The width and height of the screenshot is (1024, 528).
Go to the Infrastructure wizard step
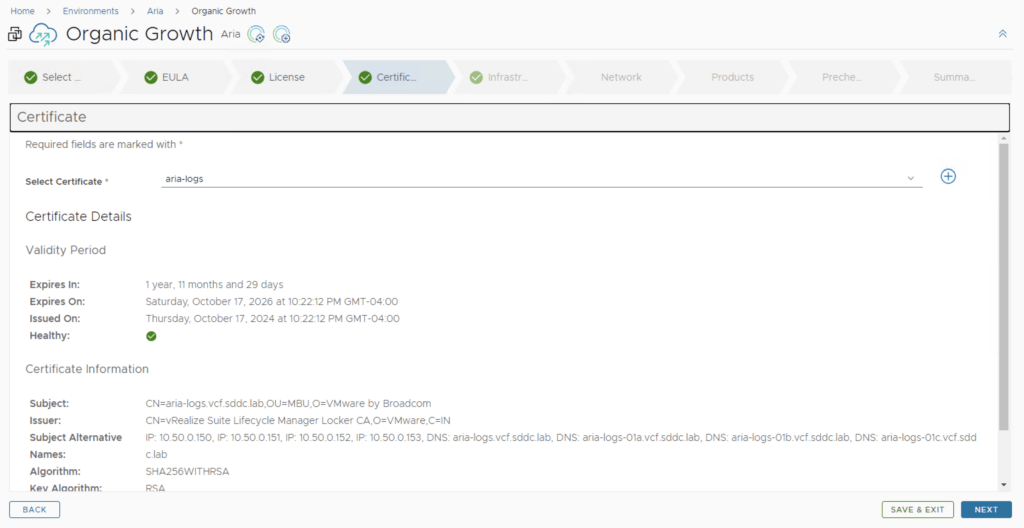507,77
